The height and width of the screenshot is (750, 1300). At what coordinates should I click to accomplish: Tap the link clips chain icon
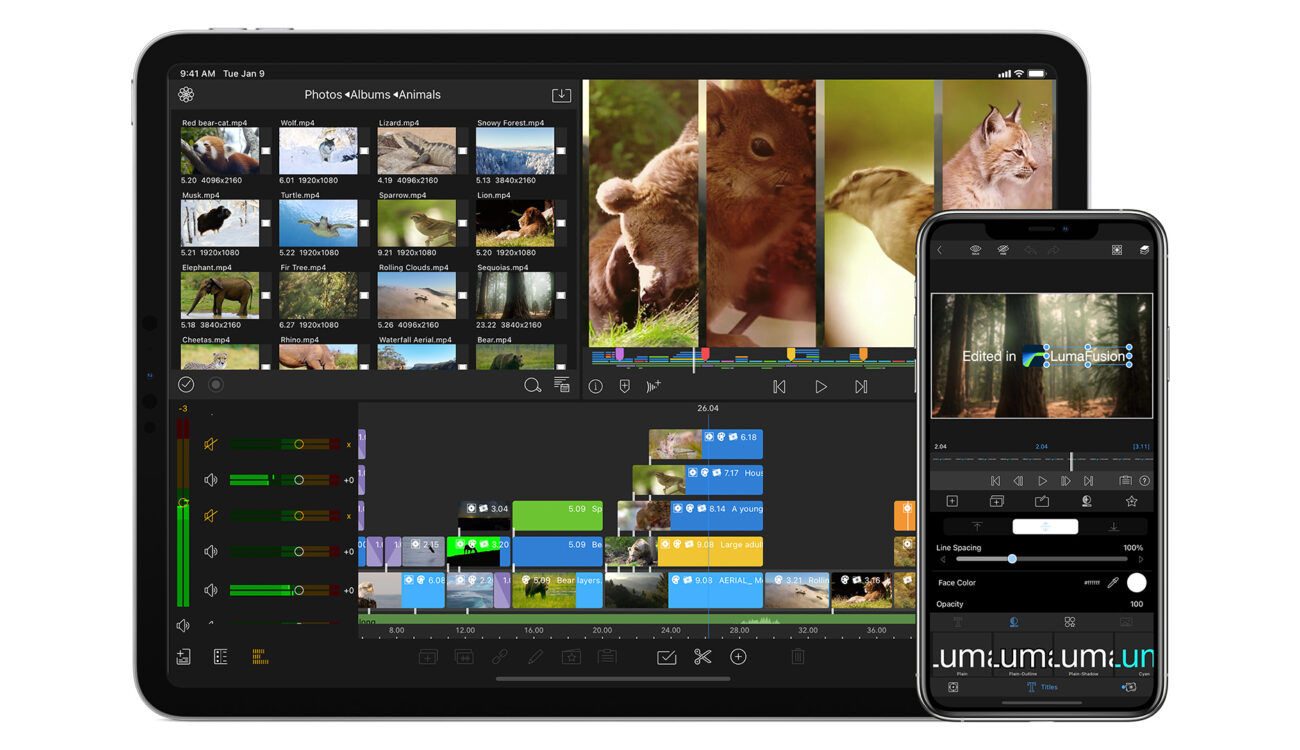(x=499, y=657)
